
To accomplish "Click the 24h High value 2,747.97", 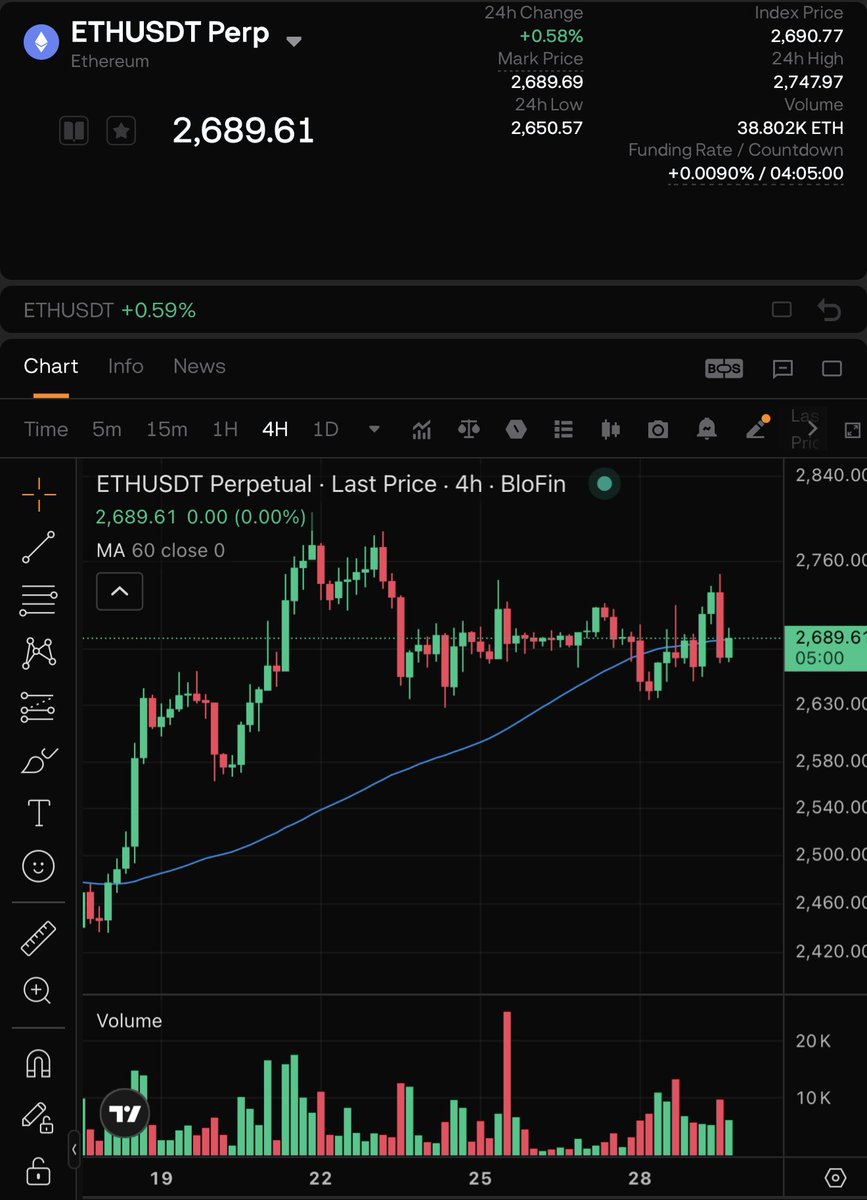I will [806, 81].
